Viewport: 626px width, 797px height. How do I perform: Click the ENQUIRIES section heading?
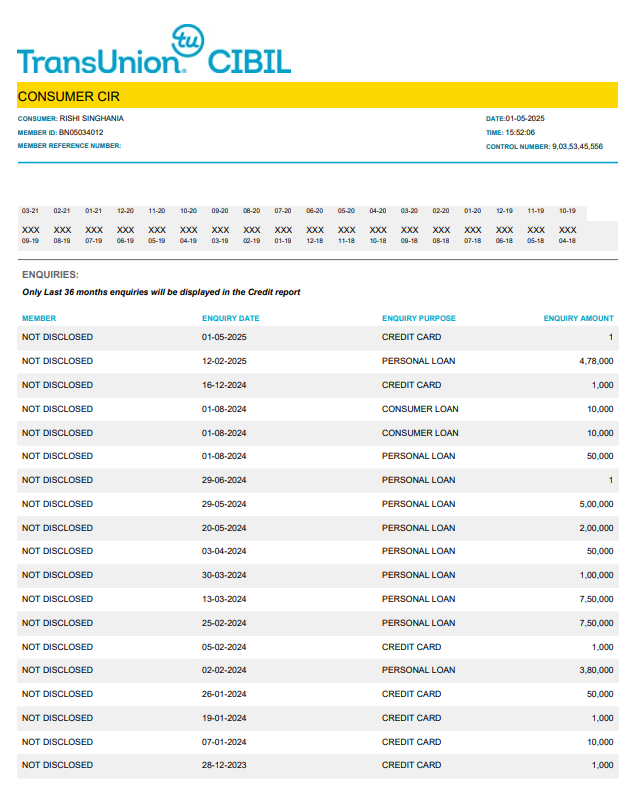[50, 274]
